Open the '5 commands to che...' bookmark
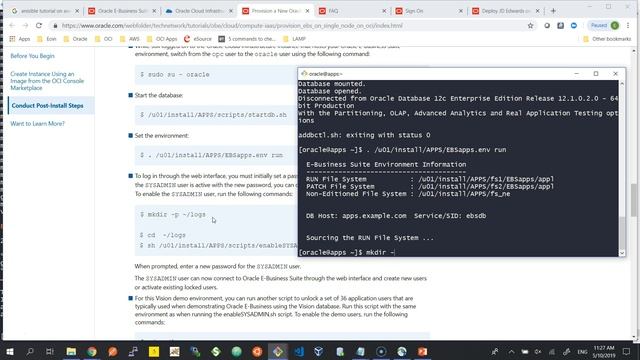 tap(247, 39)
